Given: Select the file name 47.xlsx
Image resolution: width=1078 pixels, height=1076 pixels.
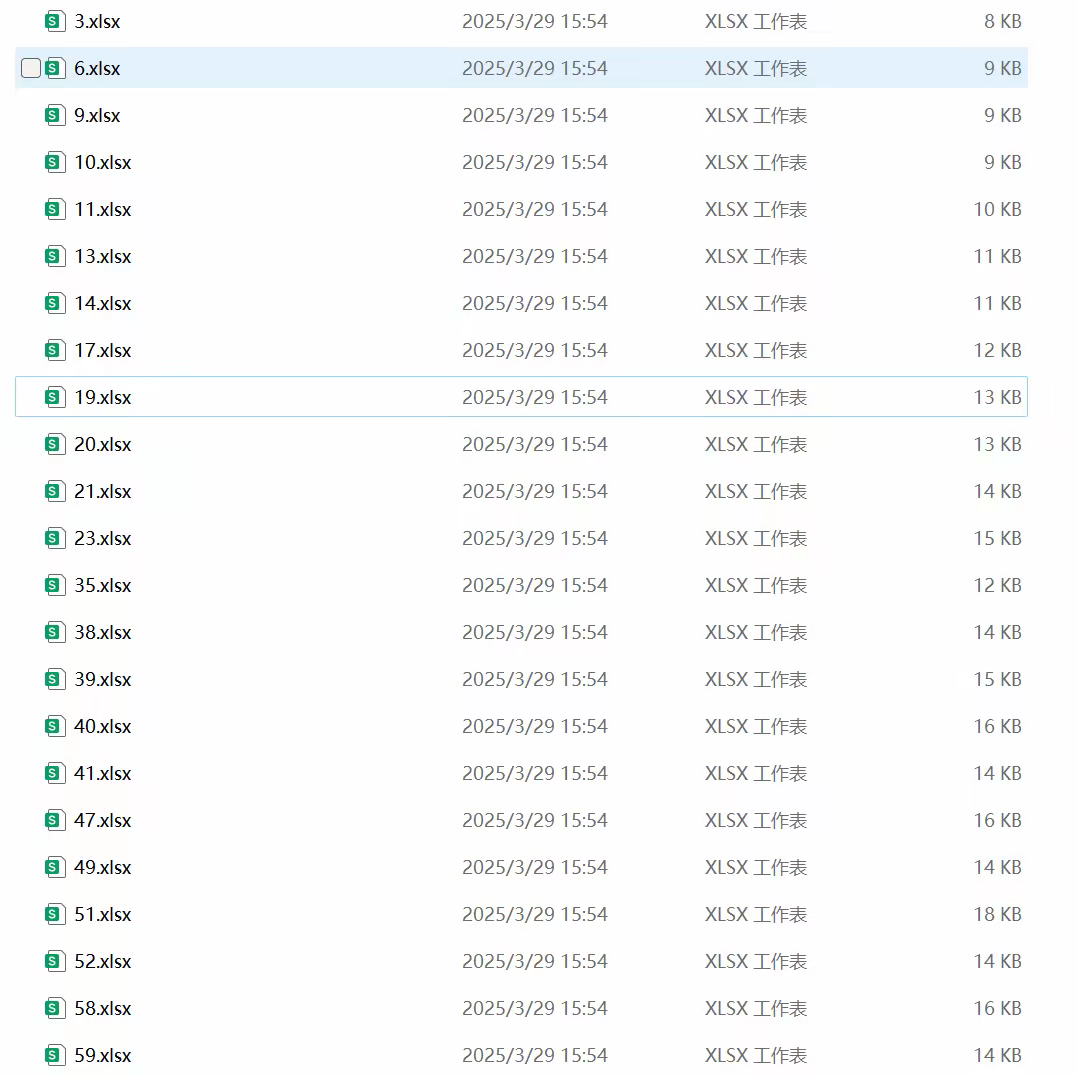Looking at the screenshot, I should point(102,820).
